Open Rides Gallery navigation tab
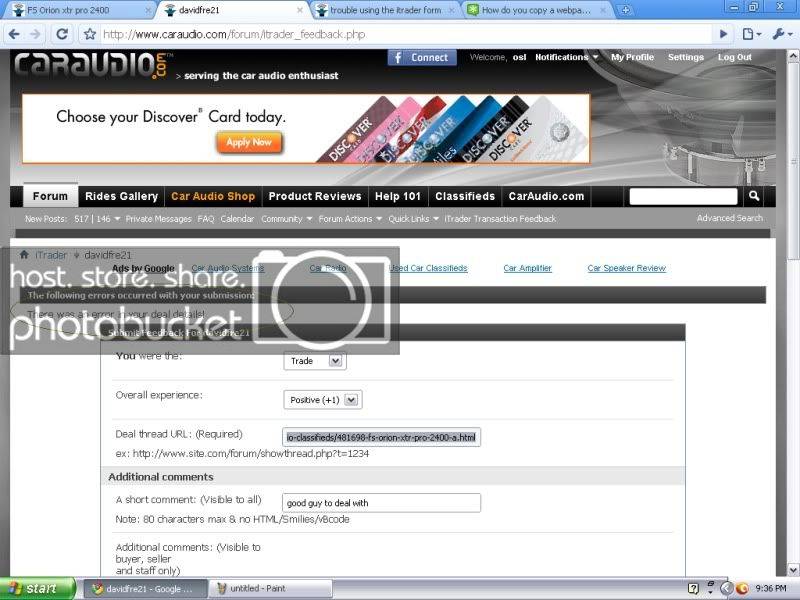800x600 pixels. 121,196
